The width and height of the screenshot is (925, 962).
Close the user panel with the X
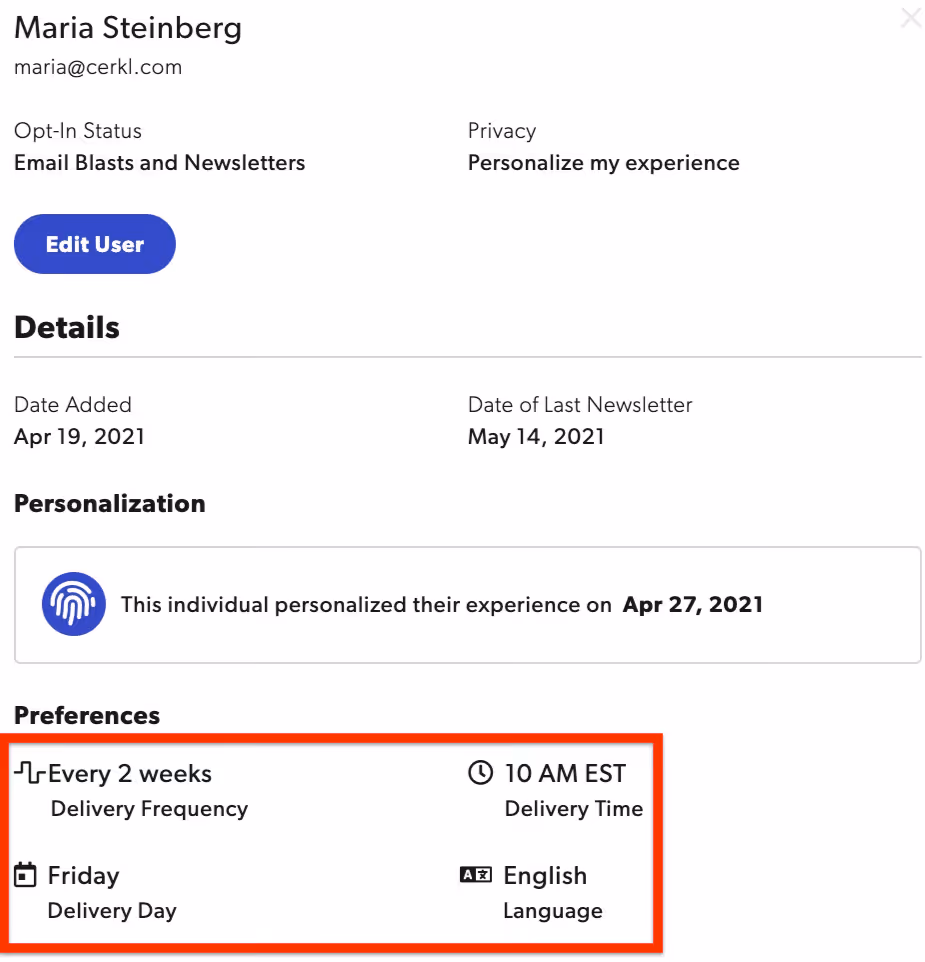[x=912, y=18]
